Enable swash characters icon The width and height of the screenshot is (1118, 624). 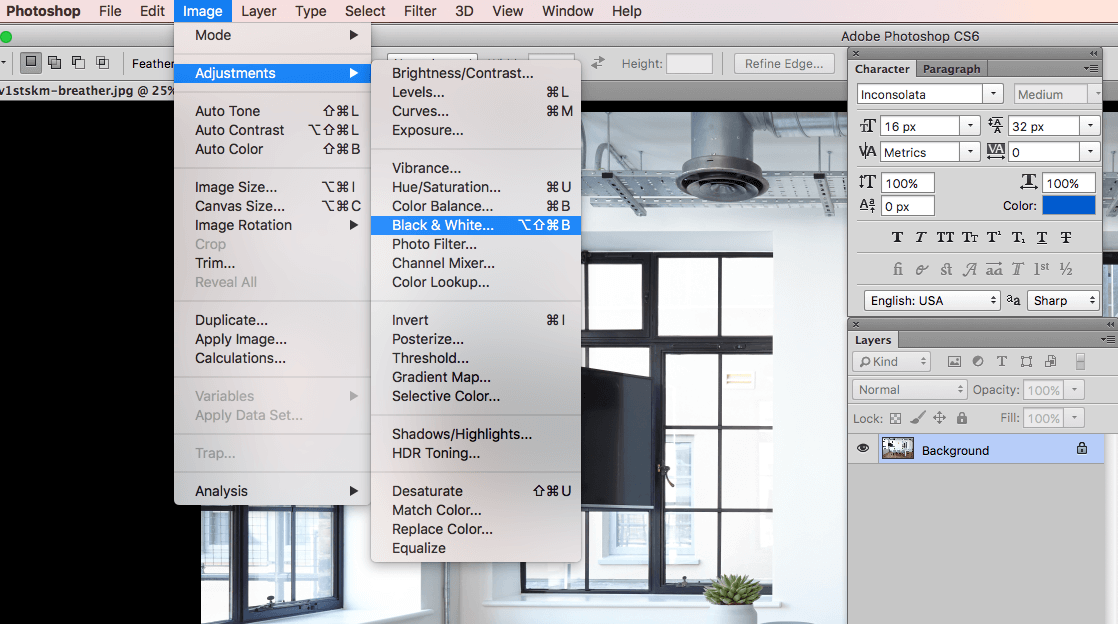tap(970, 269)
